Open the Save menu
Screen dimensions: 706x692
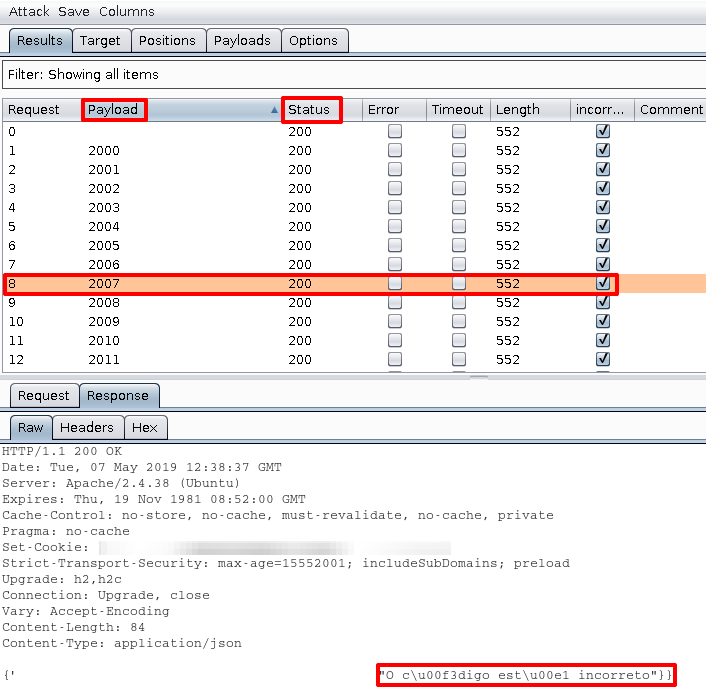(x=73, y=12)
